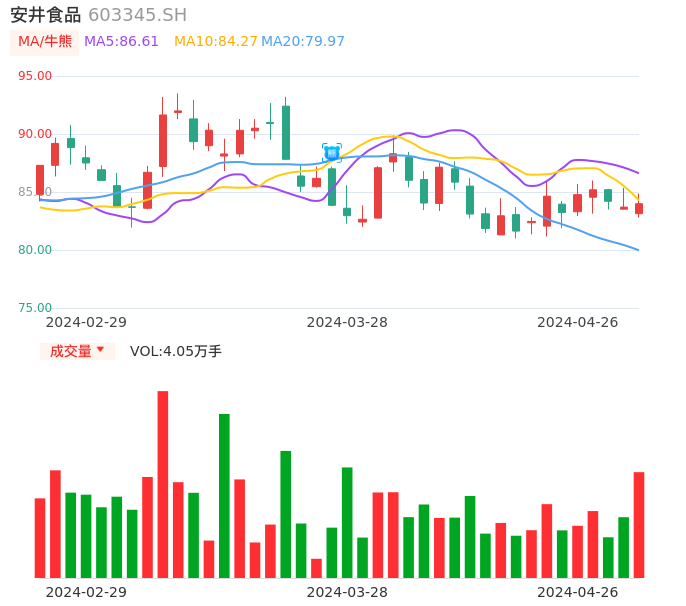Click the 75.00 price axis label
This screenshot has height=606, width=686.
tap(35, 308)
